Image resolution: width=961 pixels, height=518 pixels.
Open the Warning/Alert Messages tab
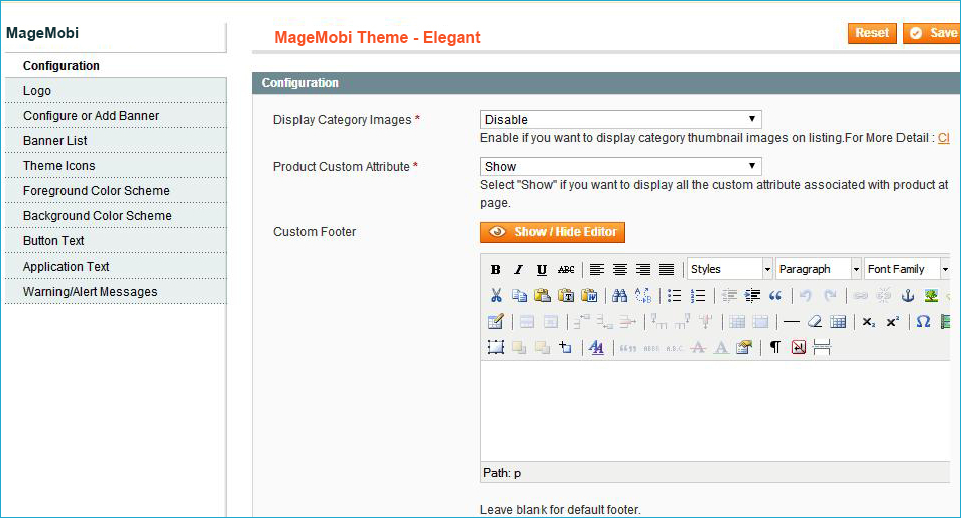[116, 292]
